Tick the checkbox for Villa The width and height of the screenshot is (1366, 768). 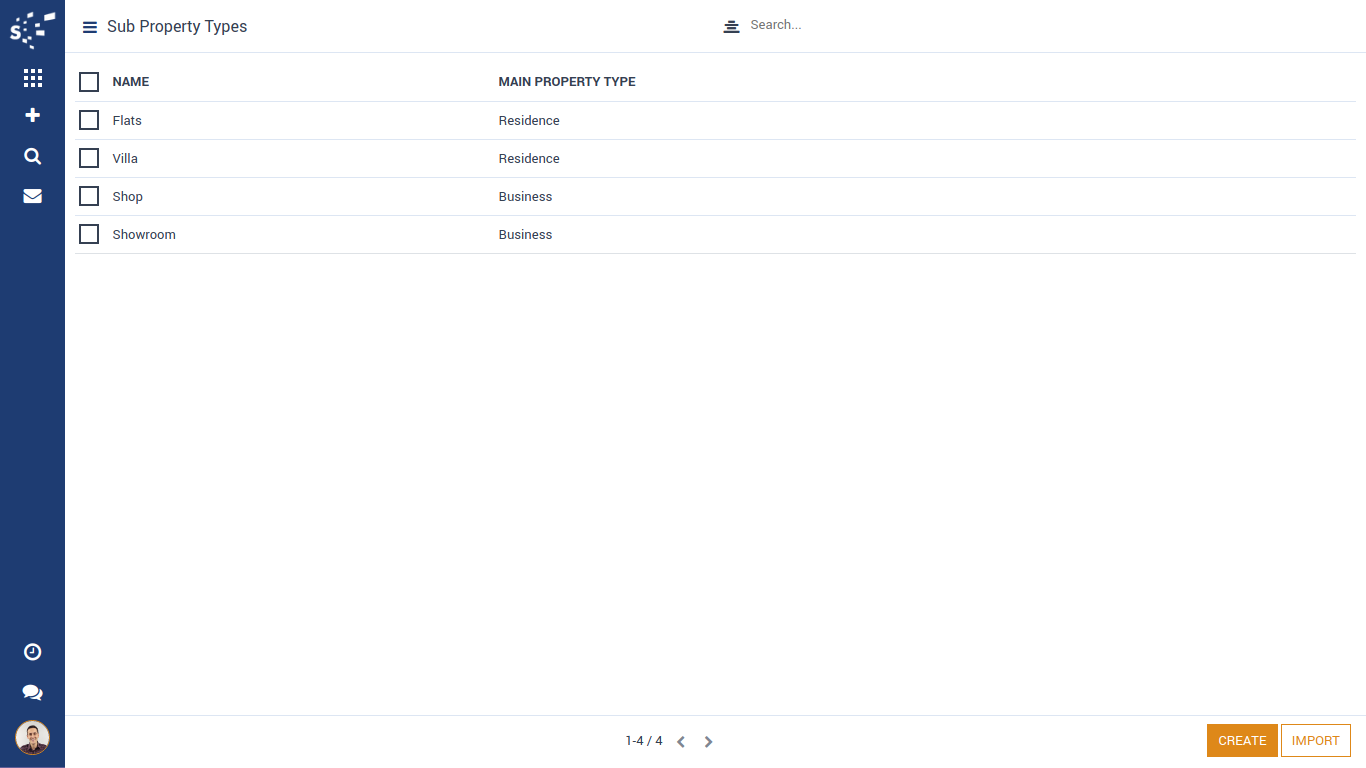tap(89, 158)
